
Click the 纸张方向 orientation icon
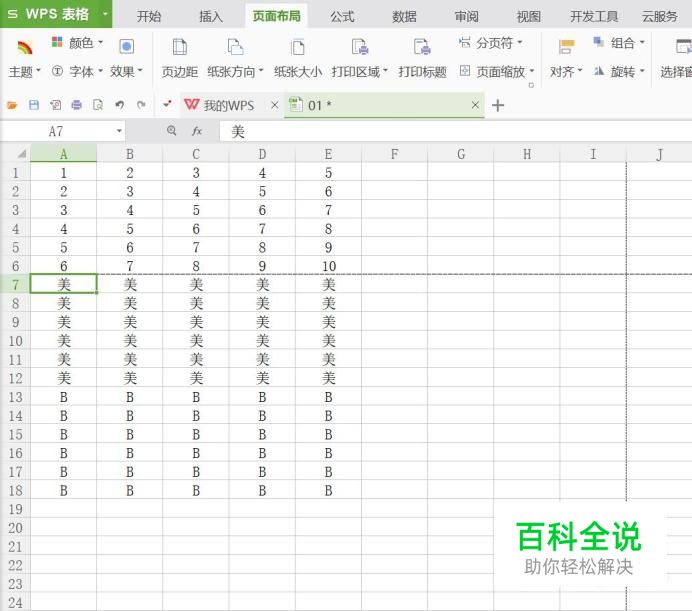235,46
